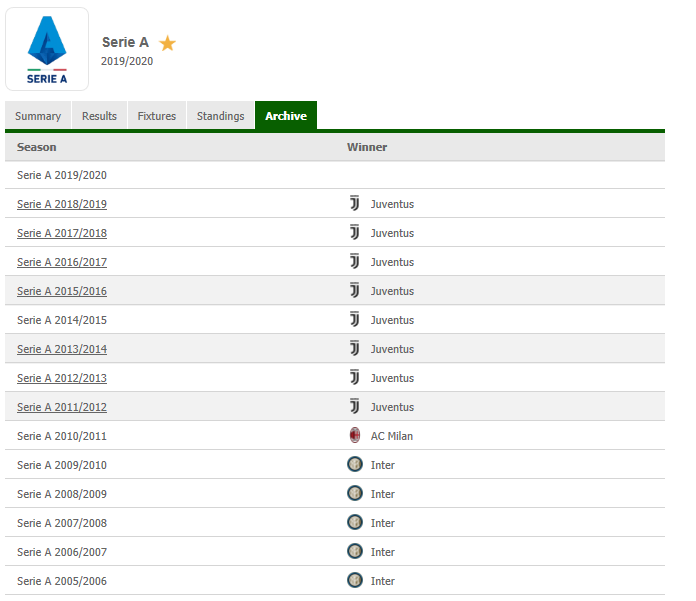Click Juventus name in 2013/2014 row
696x601 pixels.
click(392, 349)
